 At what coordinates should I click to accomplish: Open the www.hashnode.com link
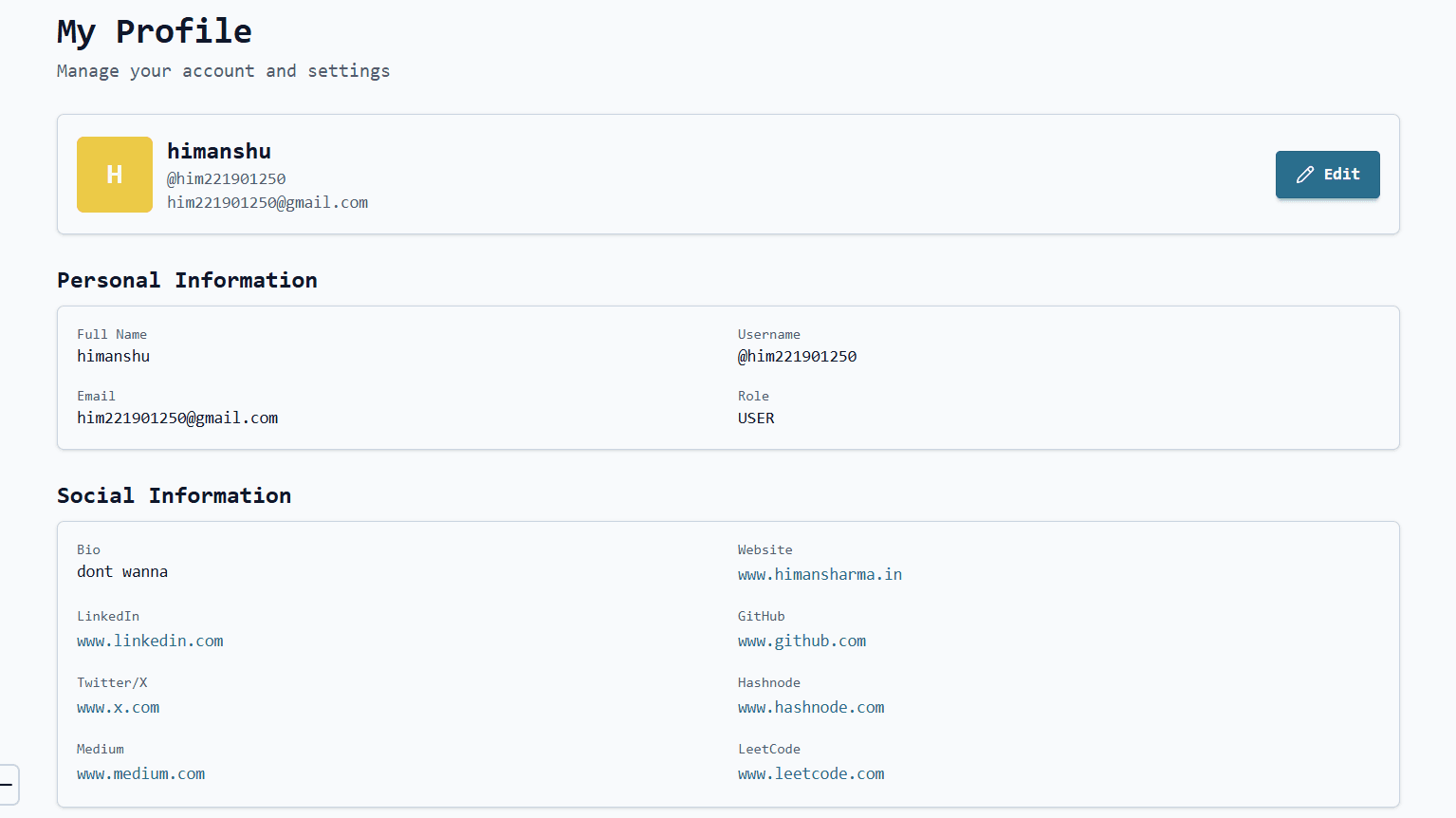pos(811,707)
